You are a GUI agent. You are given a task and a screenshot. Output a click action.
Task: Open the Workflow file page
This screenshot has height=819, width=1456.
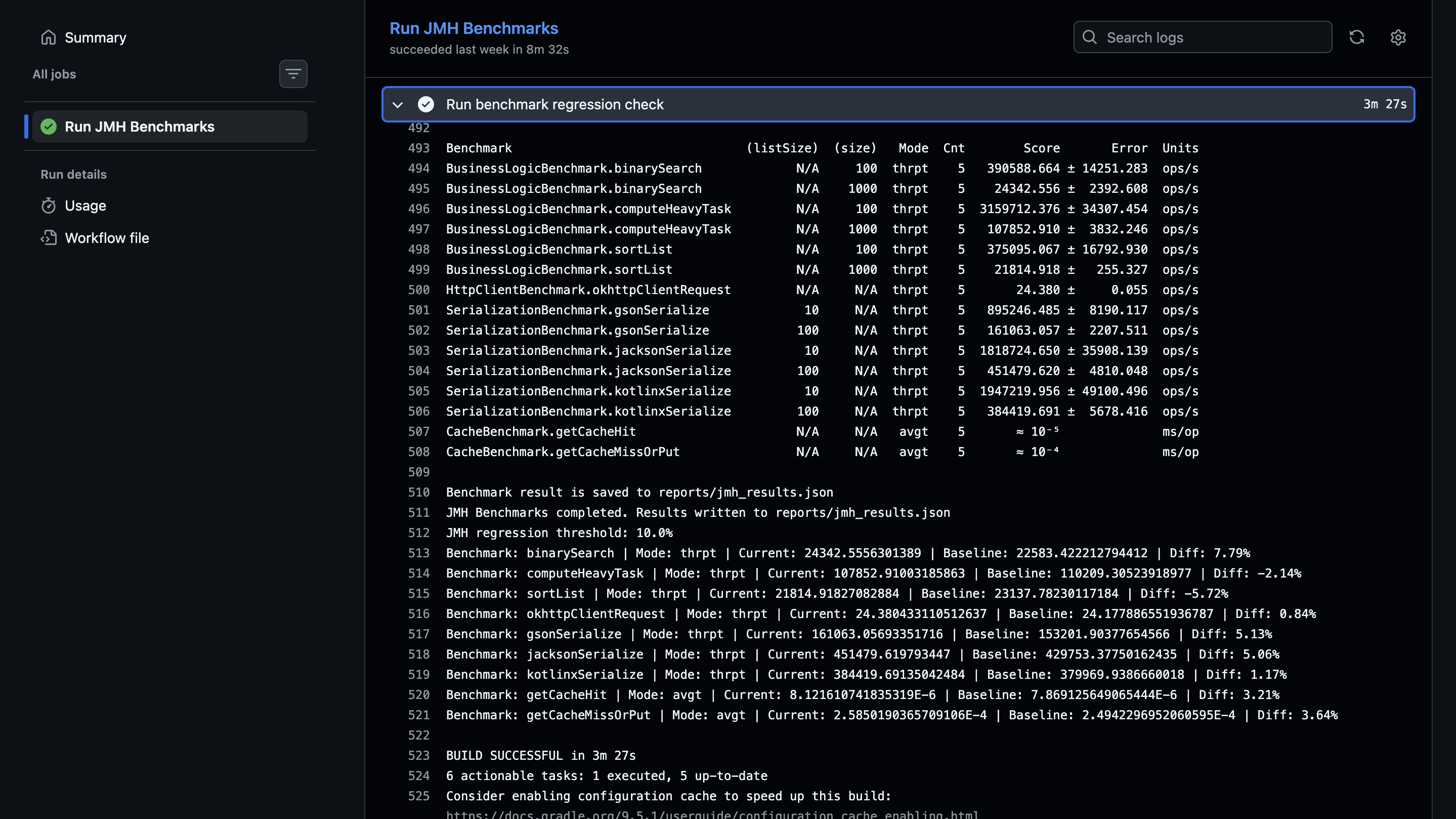click(x=107, y=238)
